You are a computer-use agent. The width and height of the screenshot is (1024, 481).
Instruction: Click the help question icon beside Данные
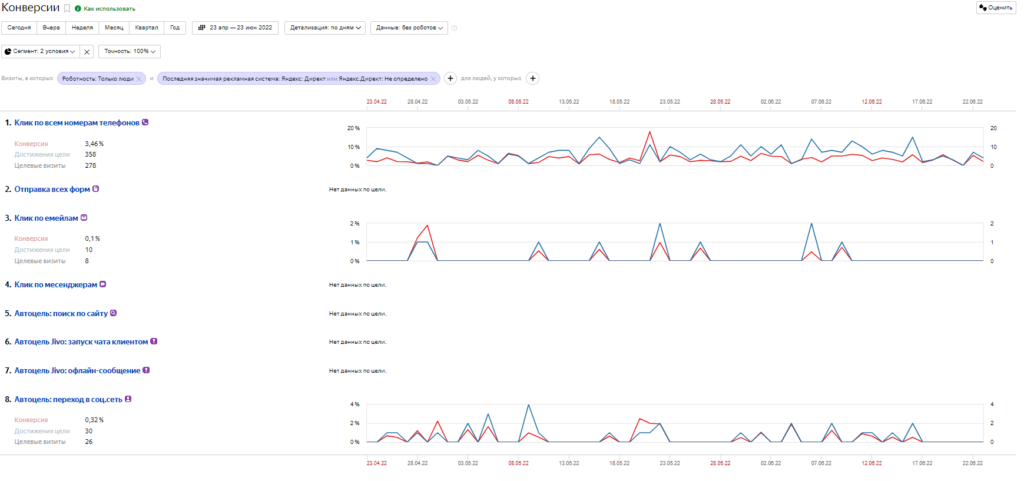pyautogui.click(x=455, y=28)
